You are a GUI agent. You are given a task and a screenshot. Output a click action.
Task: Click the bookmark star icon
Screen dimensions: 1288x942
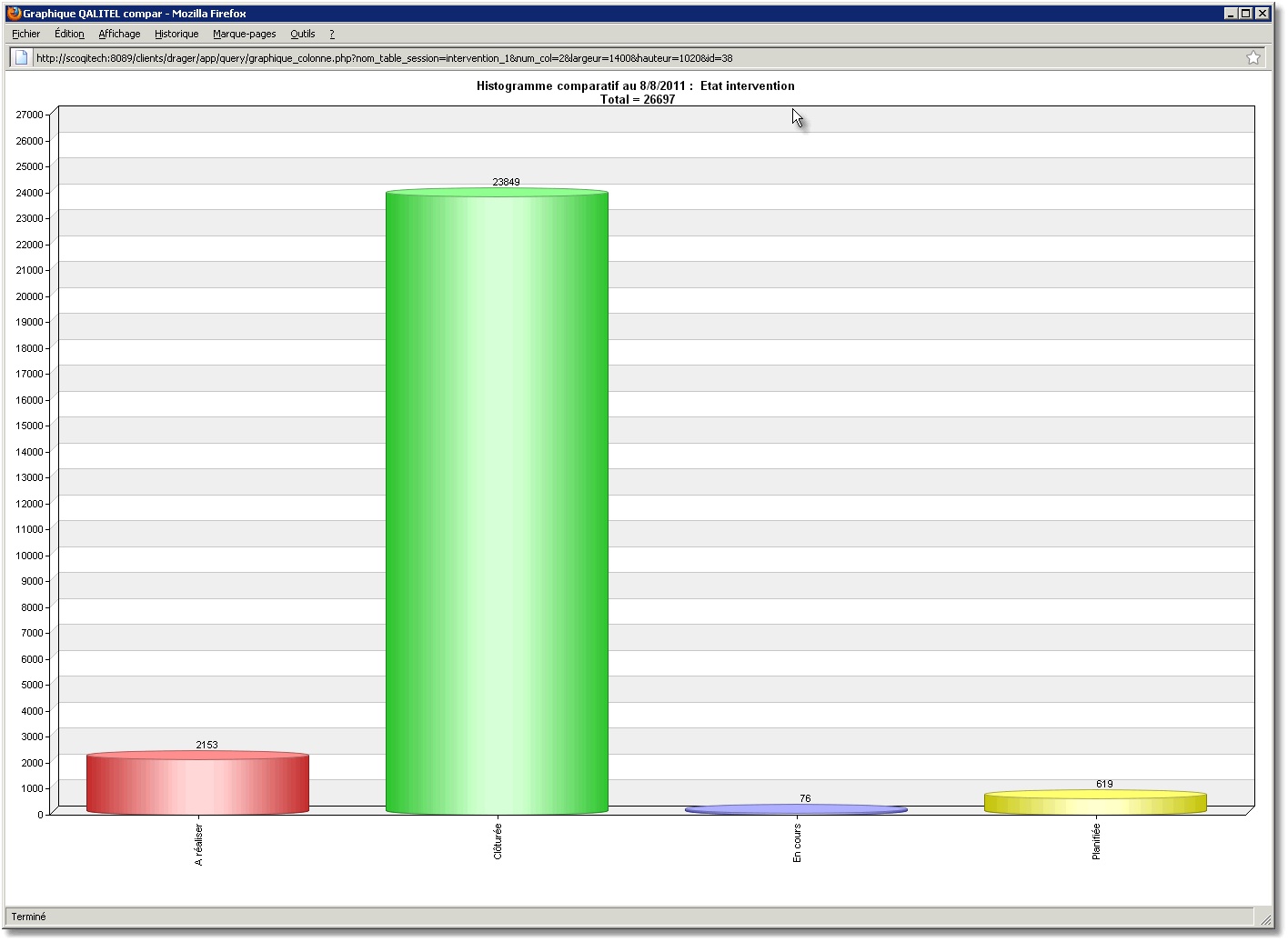click(x=1253, y=57)
